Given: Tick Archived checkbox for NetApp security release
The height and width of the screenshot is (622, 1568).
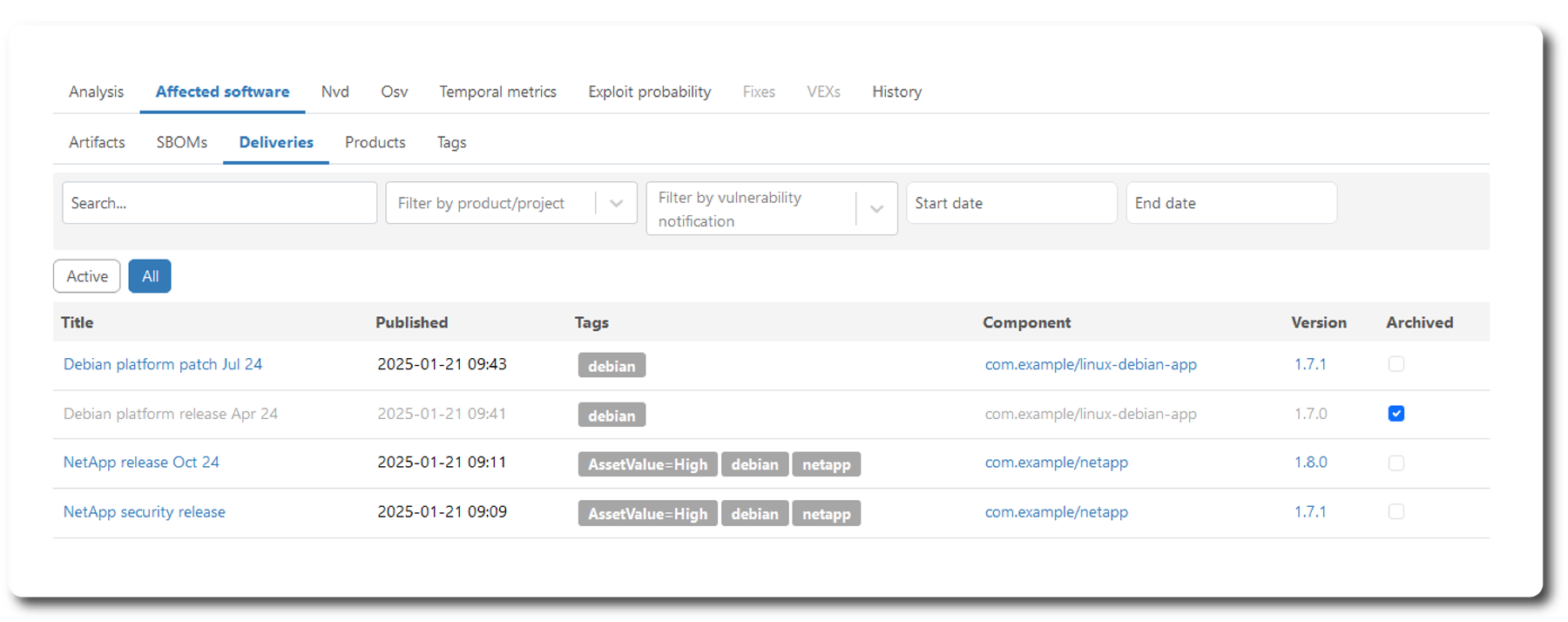Looking at the screenshot, I should 1396,512.
